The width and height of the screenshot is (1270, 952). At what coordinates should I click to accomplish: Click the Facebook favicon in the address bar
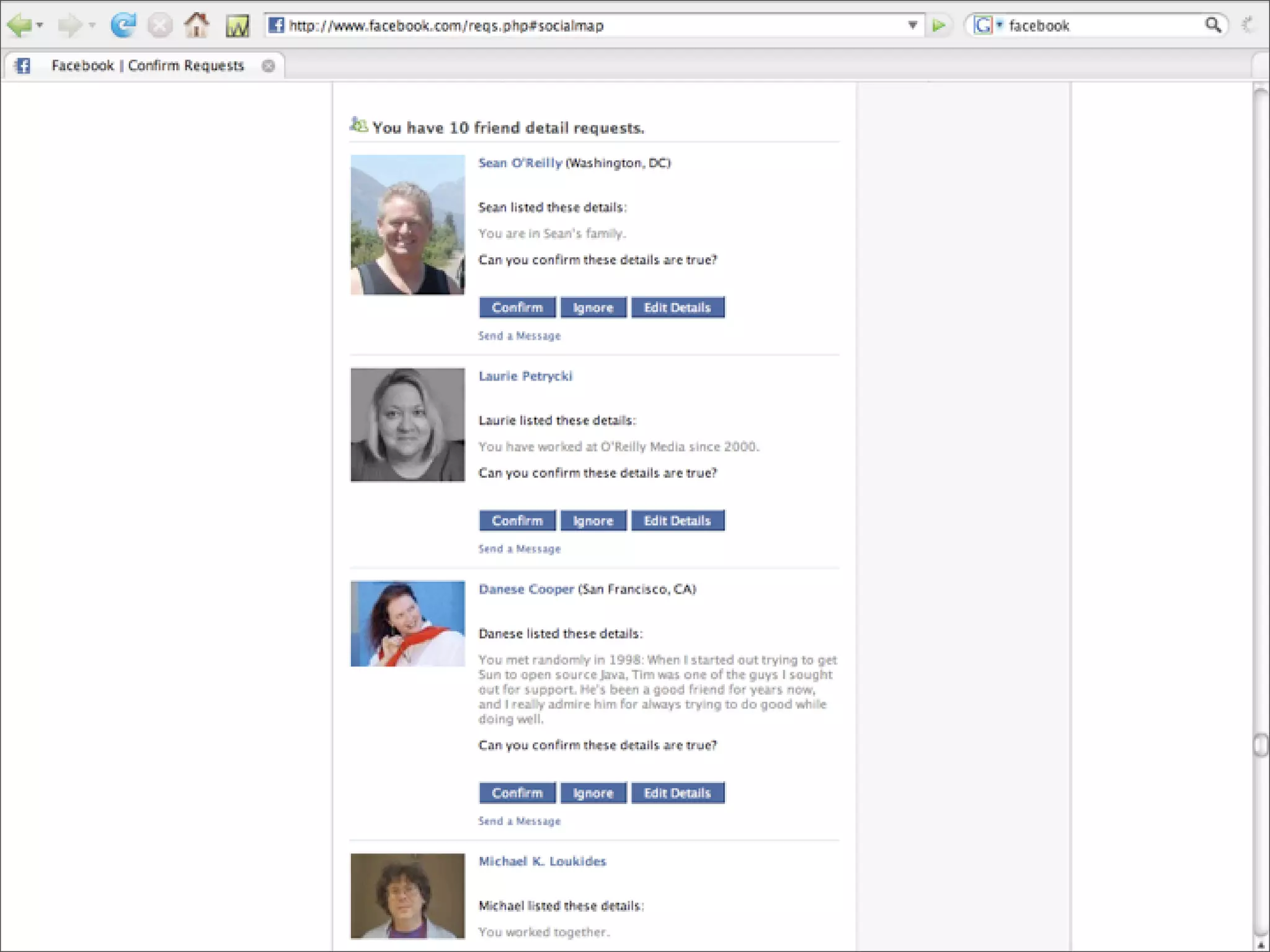[x=276, y=25]
